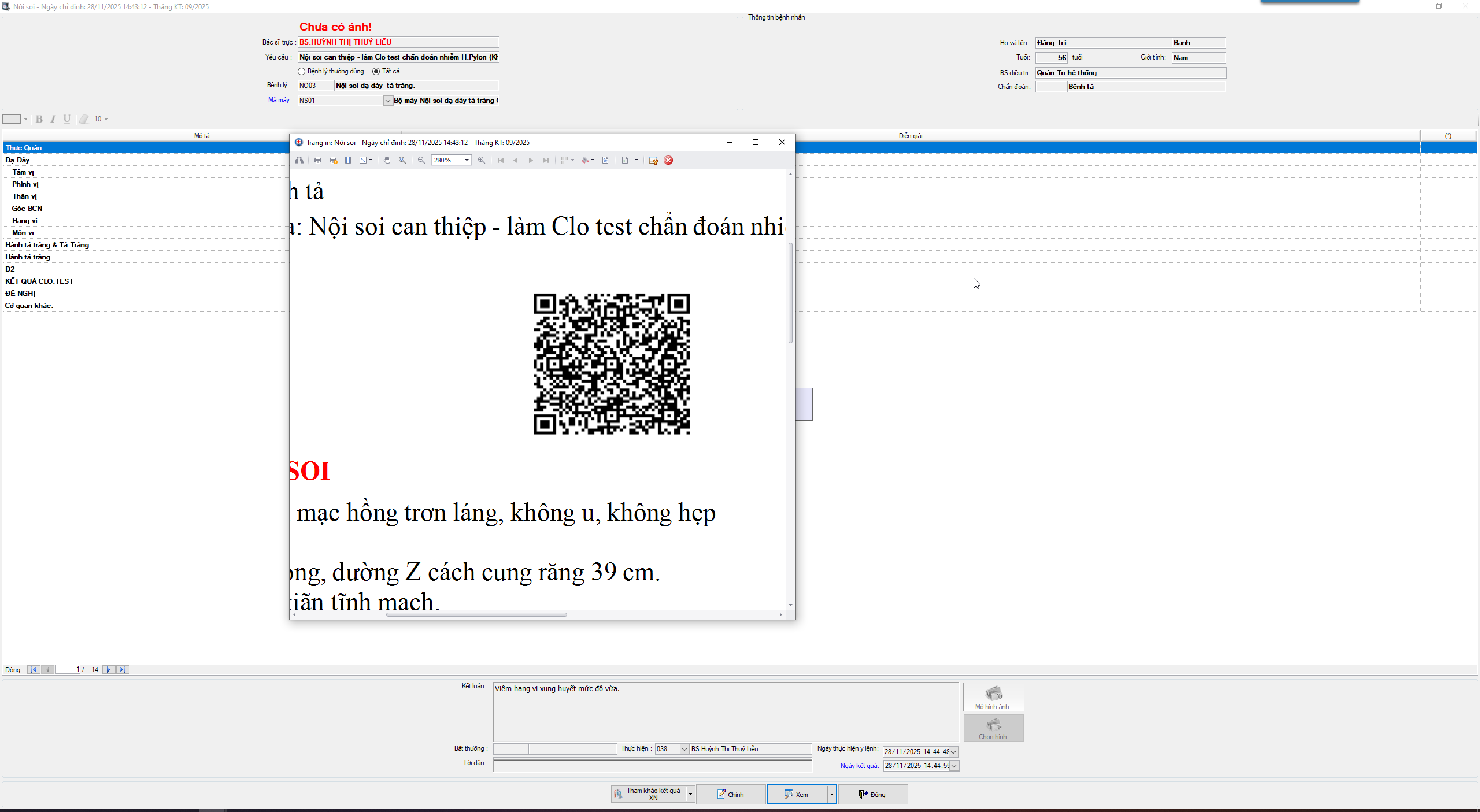Viewport: 1480px width, 812px height.
Task: Click the zoom out icon
Action: pyautogui.click(x=421, y=160)
